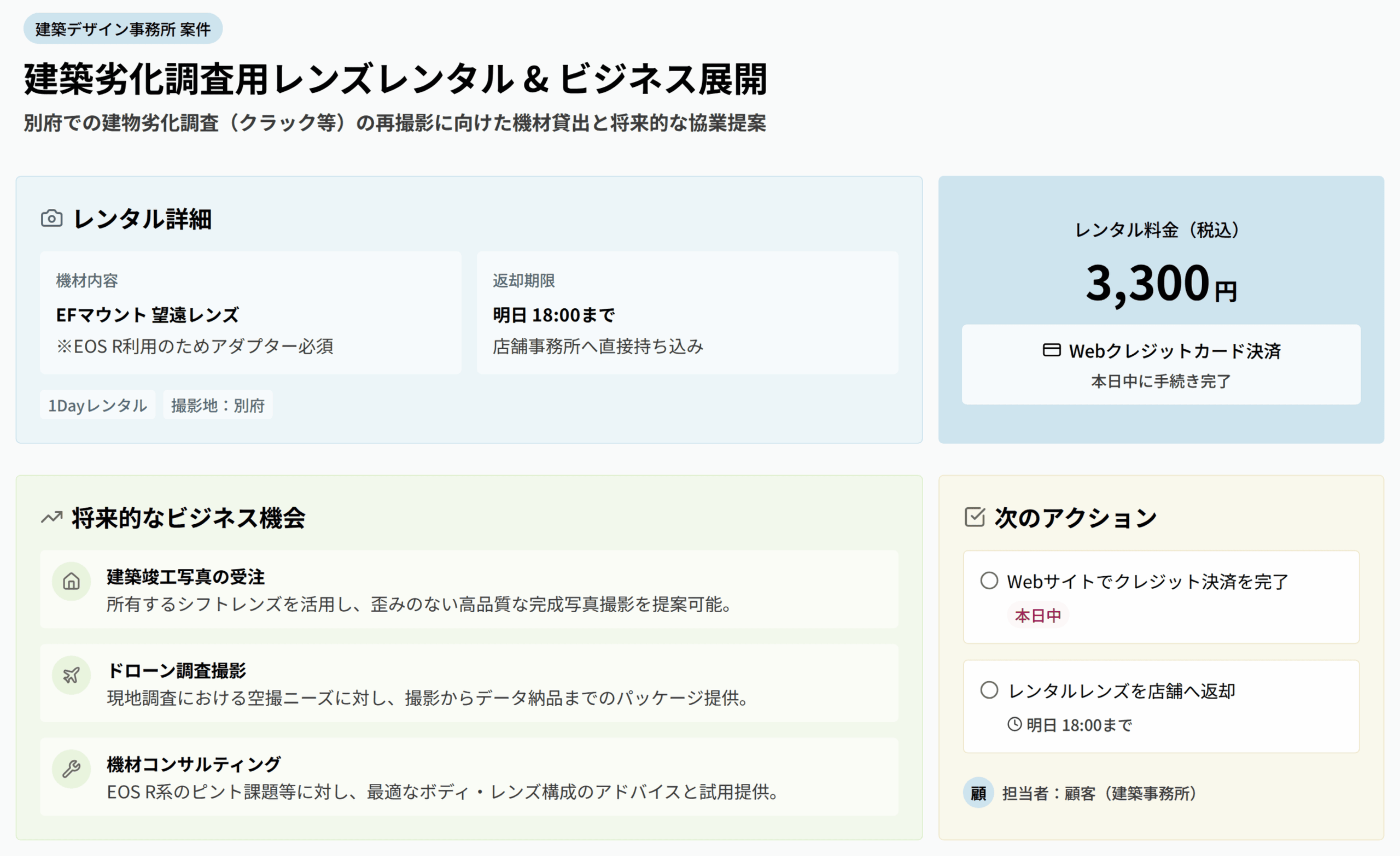Click 明日 18:00まで under レンタルレンズを店舗へ返却
The height and width of the screenshot is (856, 1400).
tap(1079, 725)
